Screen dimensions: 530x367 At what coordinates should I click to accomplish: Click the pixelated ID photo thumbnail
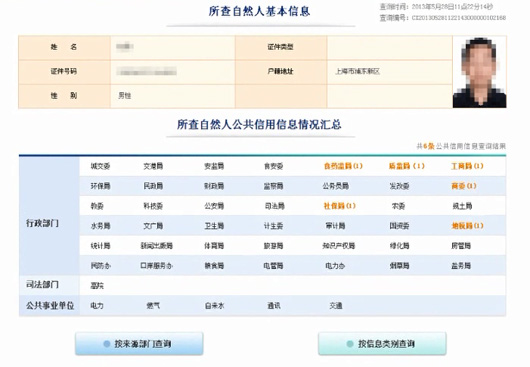(479, 72)
